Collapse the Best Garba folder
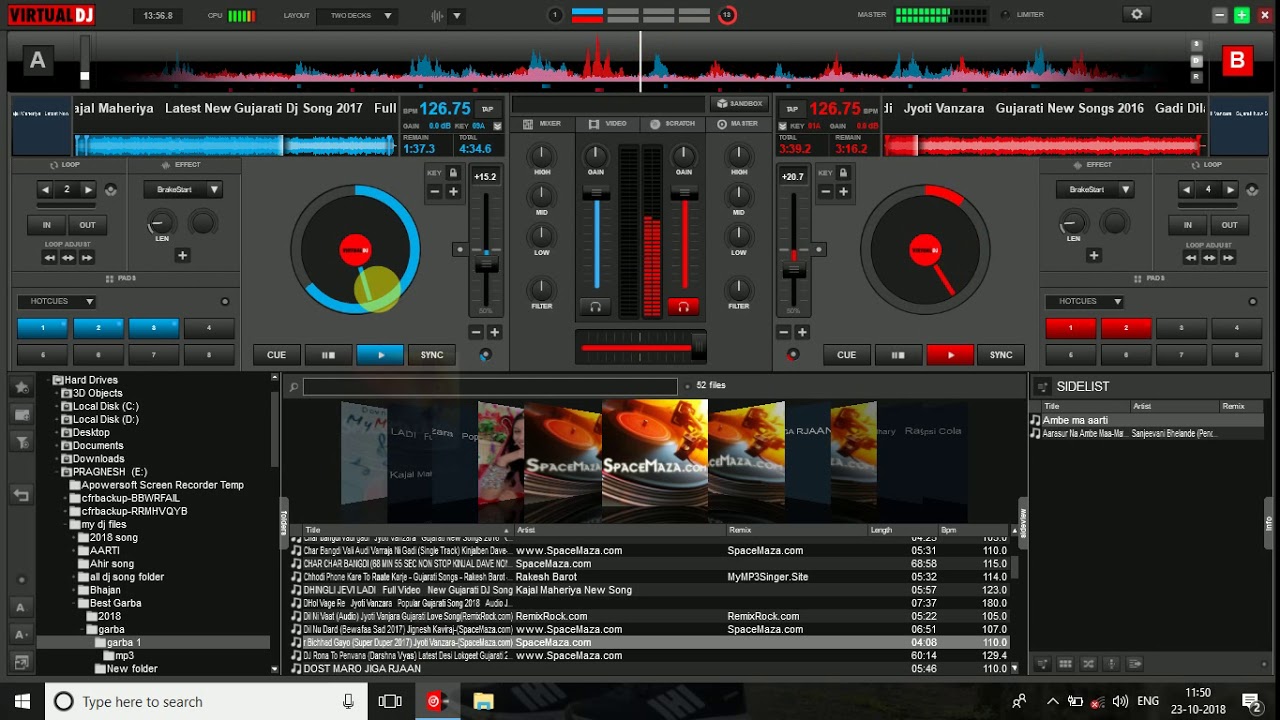 pos(74,603)
